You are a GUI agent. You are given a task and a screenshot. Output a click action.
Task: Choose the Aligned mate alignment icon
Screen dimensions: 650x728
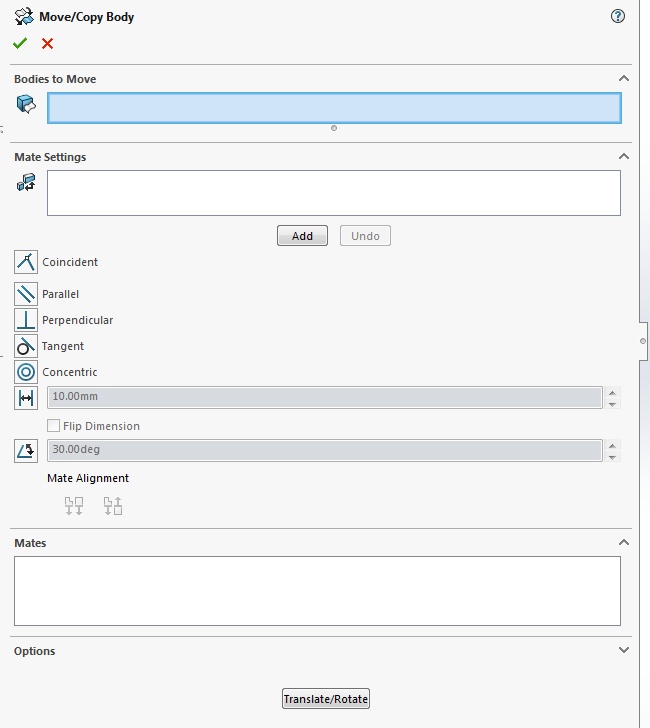[74, 506]
